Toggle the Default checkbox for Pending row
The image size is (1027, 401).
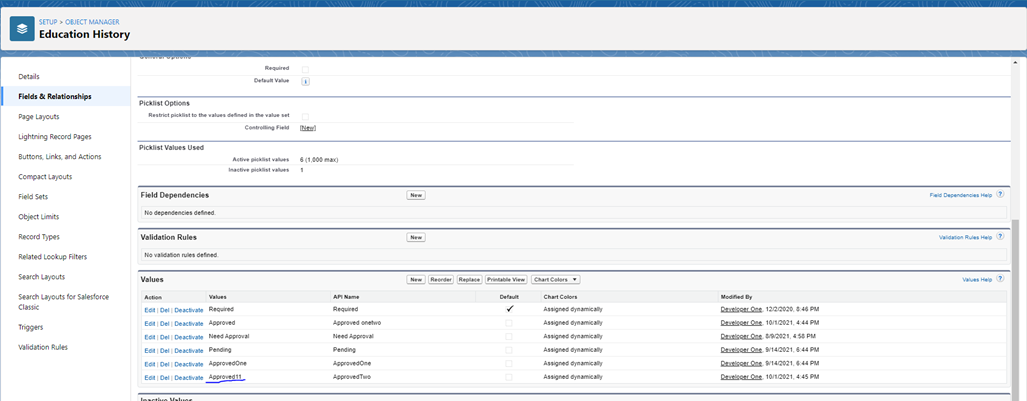(509, 350)
